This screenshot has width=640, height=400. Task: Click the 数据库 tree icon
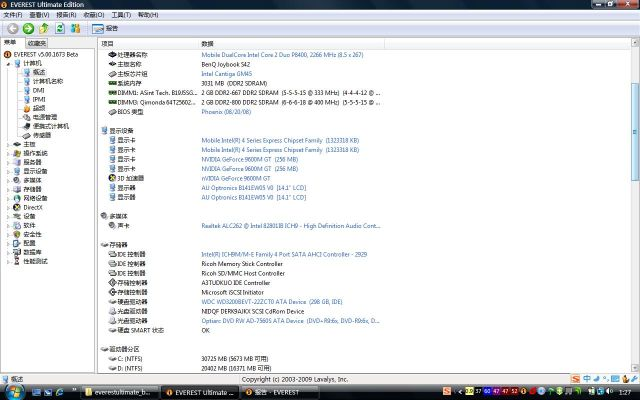click(x=17, y=252)
